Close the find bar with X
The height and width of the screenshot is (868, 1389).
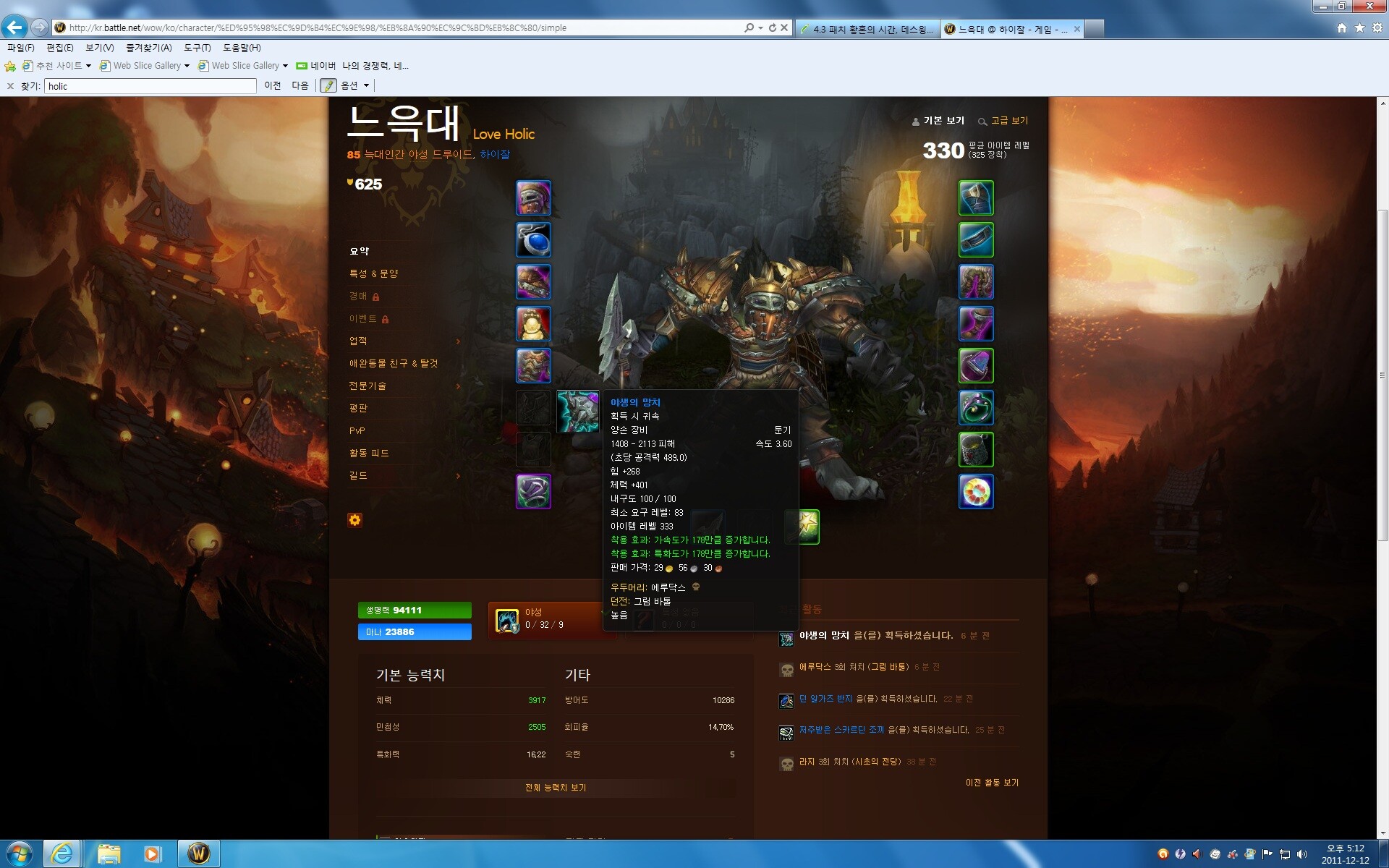[10, 86]
